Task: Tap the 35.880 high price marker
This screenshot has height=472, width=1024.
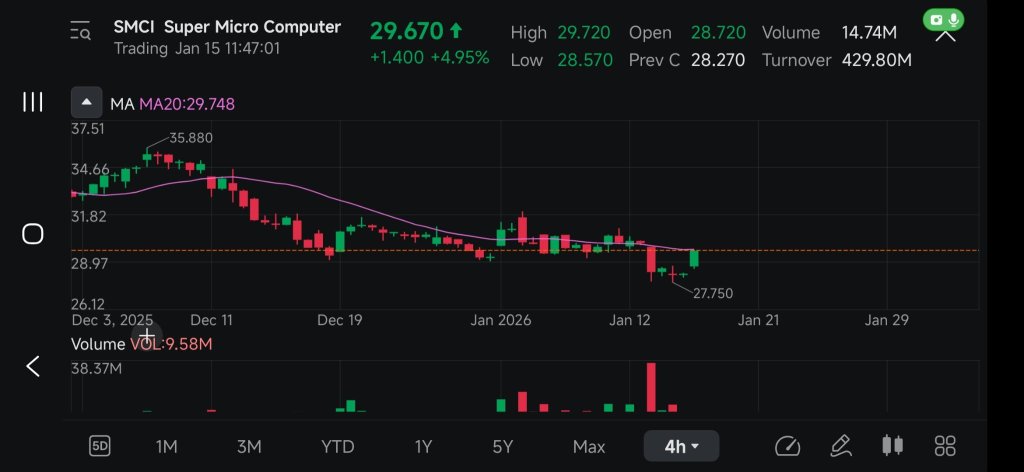Action: coord(191,138)
